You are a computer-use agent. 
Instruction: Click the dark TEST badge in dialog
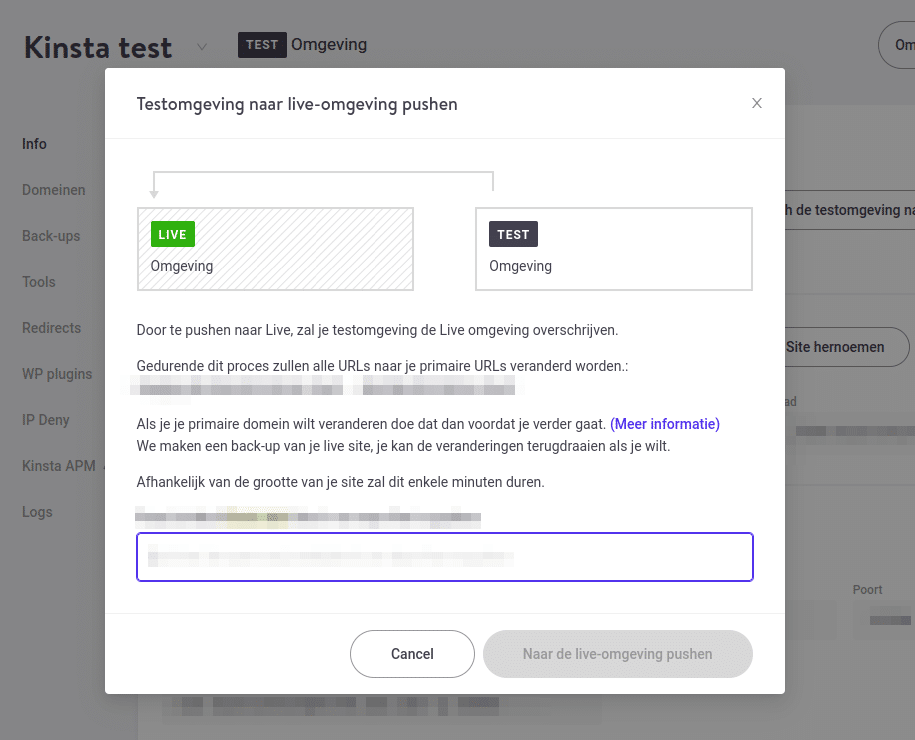click(x=513, y=235)
